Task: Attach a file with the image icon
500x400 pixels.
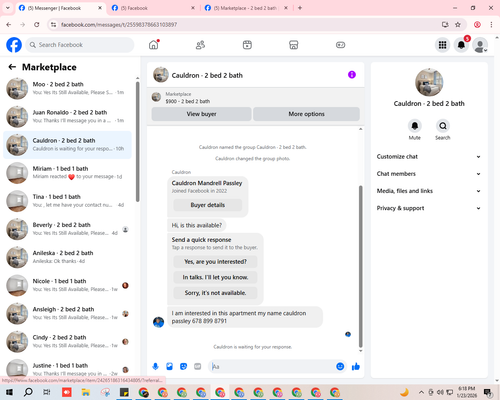Action: (x=169, y=367)
